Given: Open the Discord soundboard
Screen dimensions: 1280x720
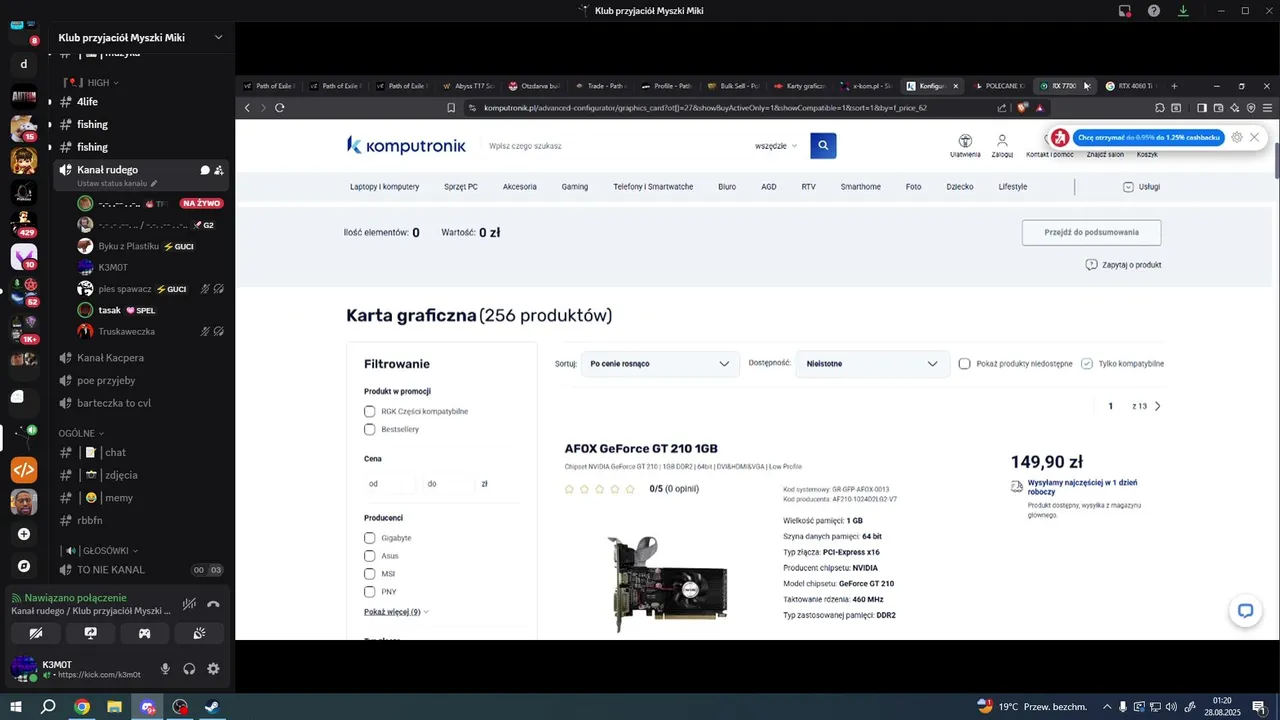Looking at the screenshot, I should pos(199,633).
